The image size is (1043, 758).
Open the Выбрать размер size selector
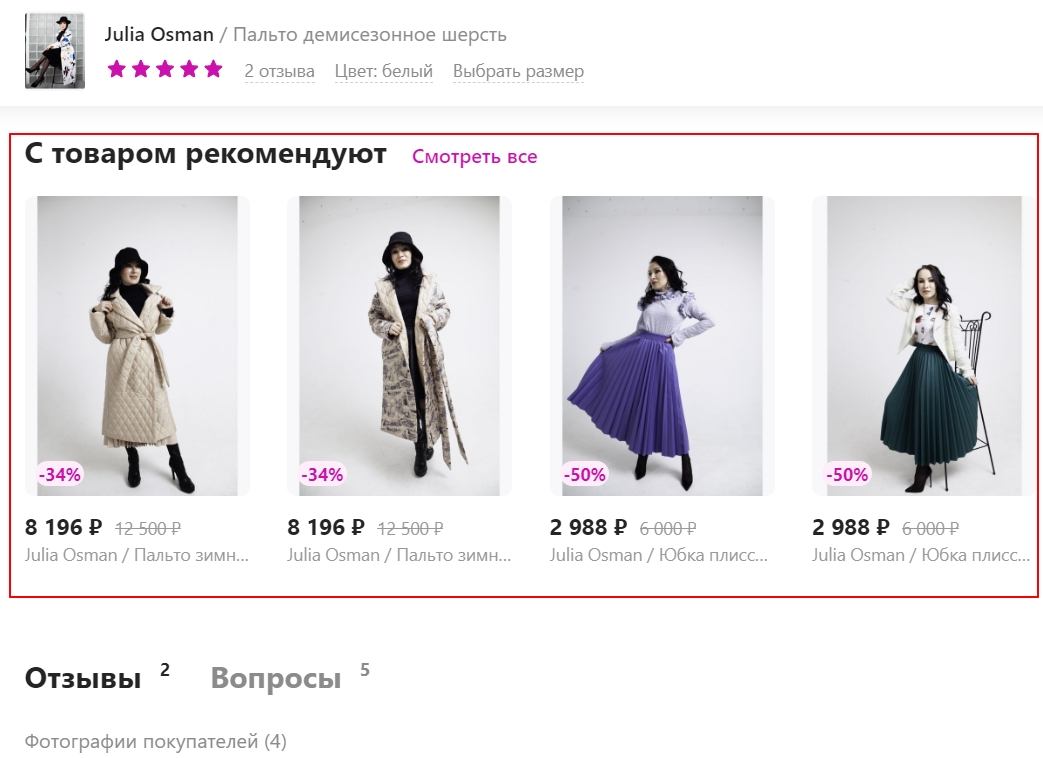(519, 71)
